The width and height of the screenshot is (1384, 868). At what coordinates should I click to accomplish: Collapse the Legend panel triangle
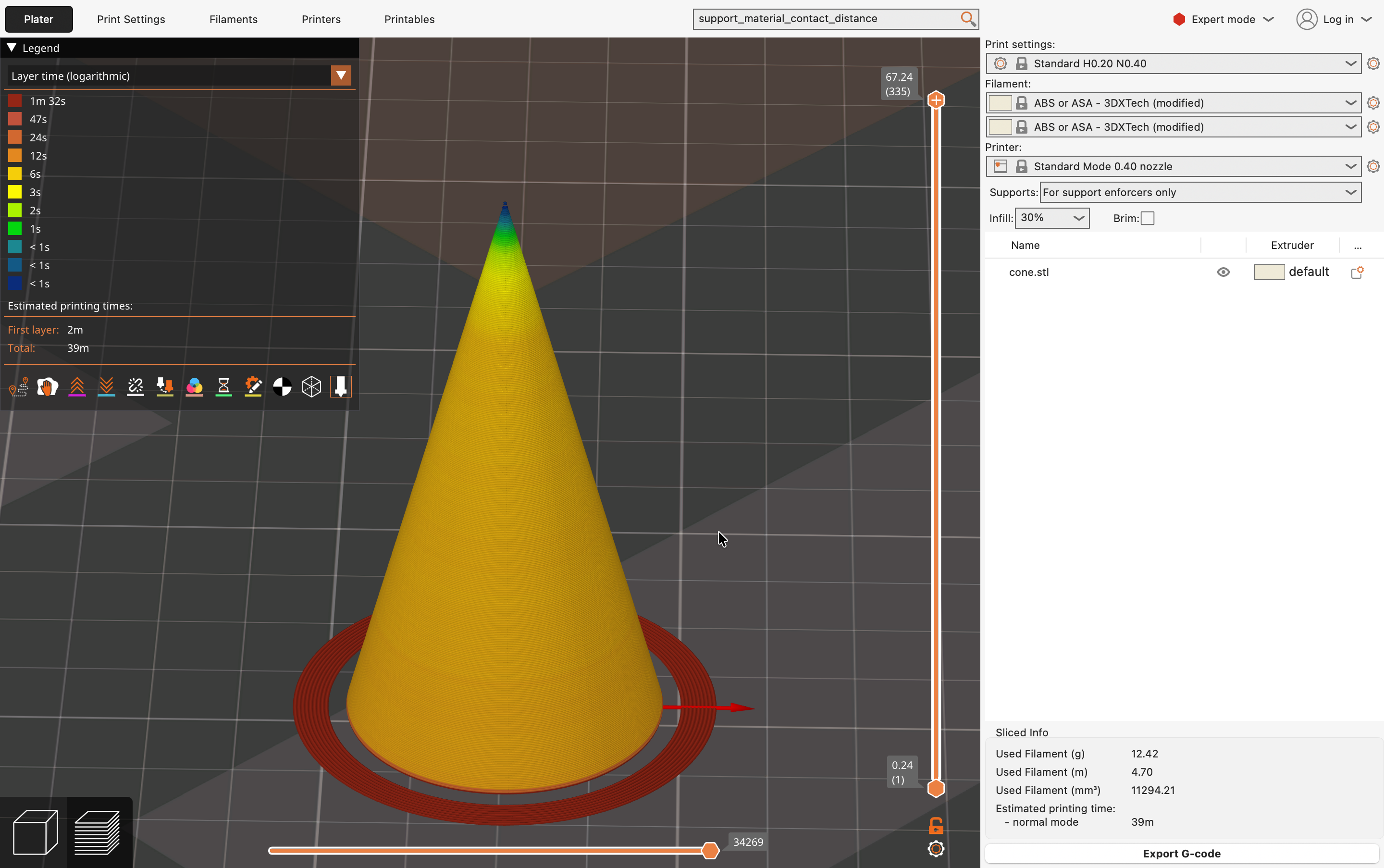click(12, 48)
